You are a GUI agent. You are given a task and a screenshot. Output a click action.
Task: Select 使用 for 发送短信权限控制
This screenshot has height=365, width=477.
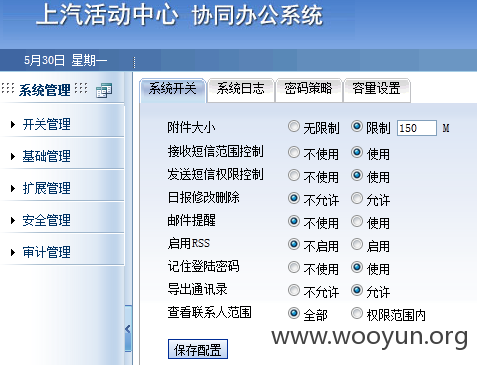pyautogui.click(x=357, y=175)
